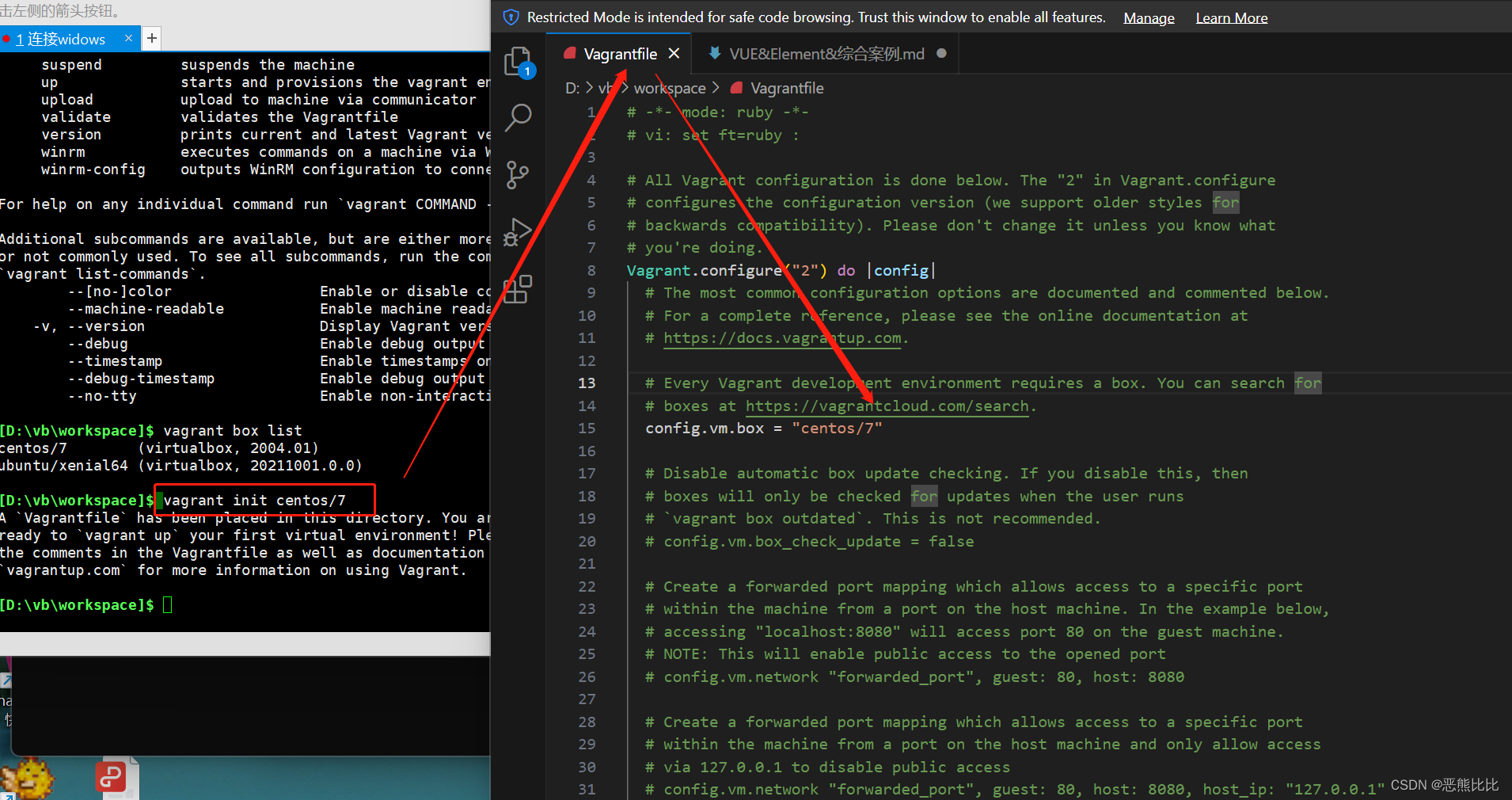Click the Learn More link in banner

pyautogui.click(x=1231, y=18)
